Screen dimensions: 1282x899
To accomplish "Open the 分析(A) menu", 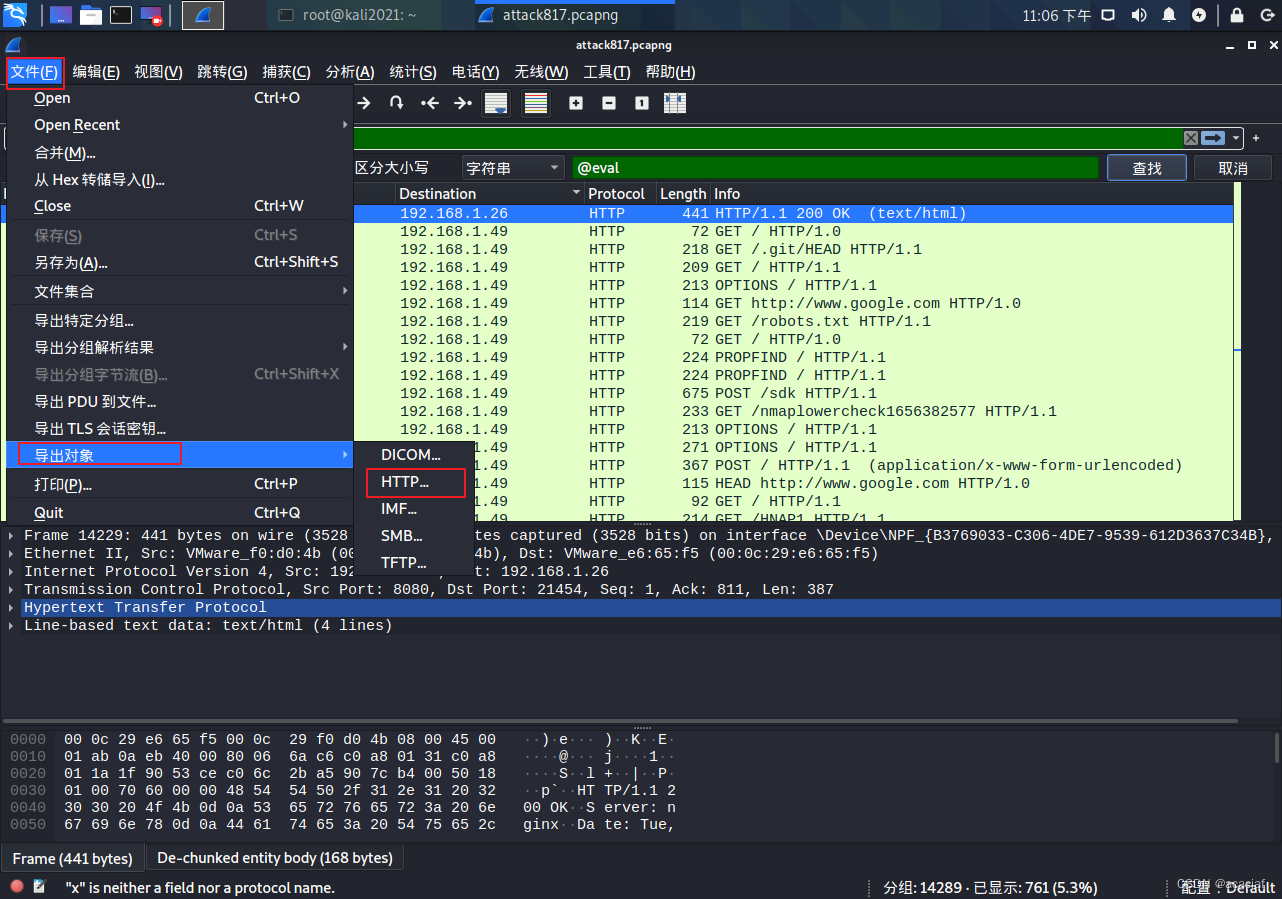I will pos(350,72).
